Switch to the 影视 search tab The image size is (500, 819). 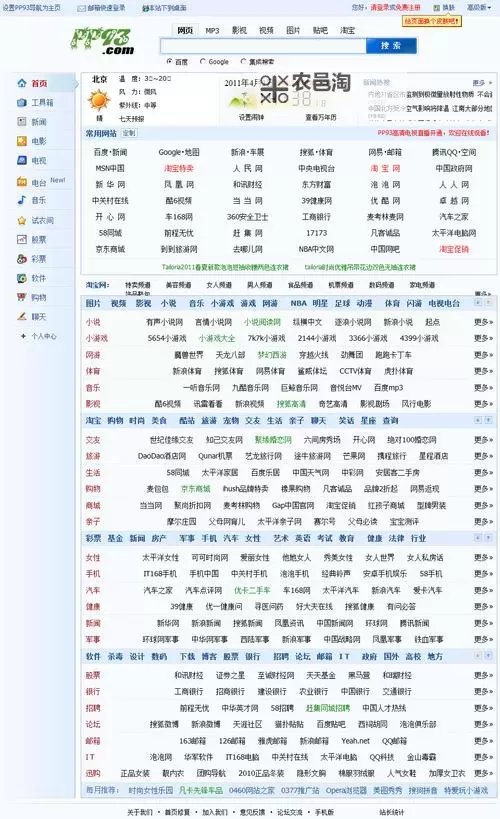click(239, 31)
